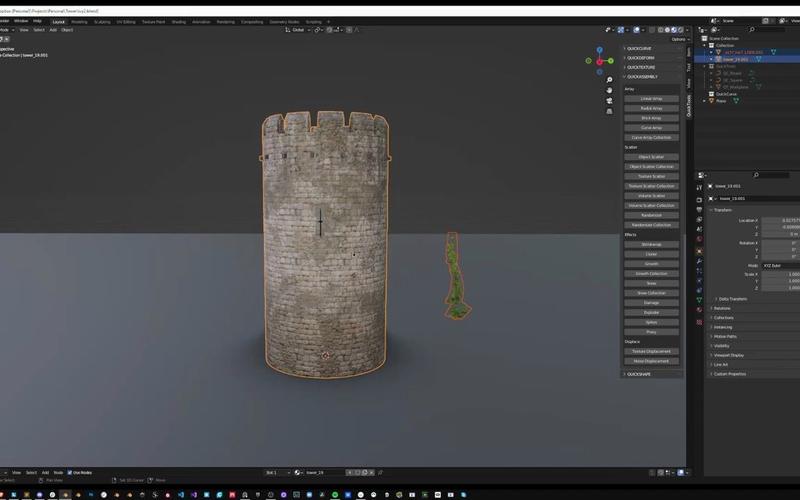Viewport: 800px width, 500px height.
Task: Open the Help menu
Action: [37, 21]
